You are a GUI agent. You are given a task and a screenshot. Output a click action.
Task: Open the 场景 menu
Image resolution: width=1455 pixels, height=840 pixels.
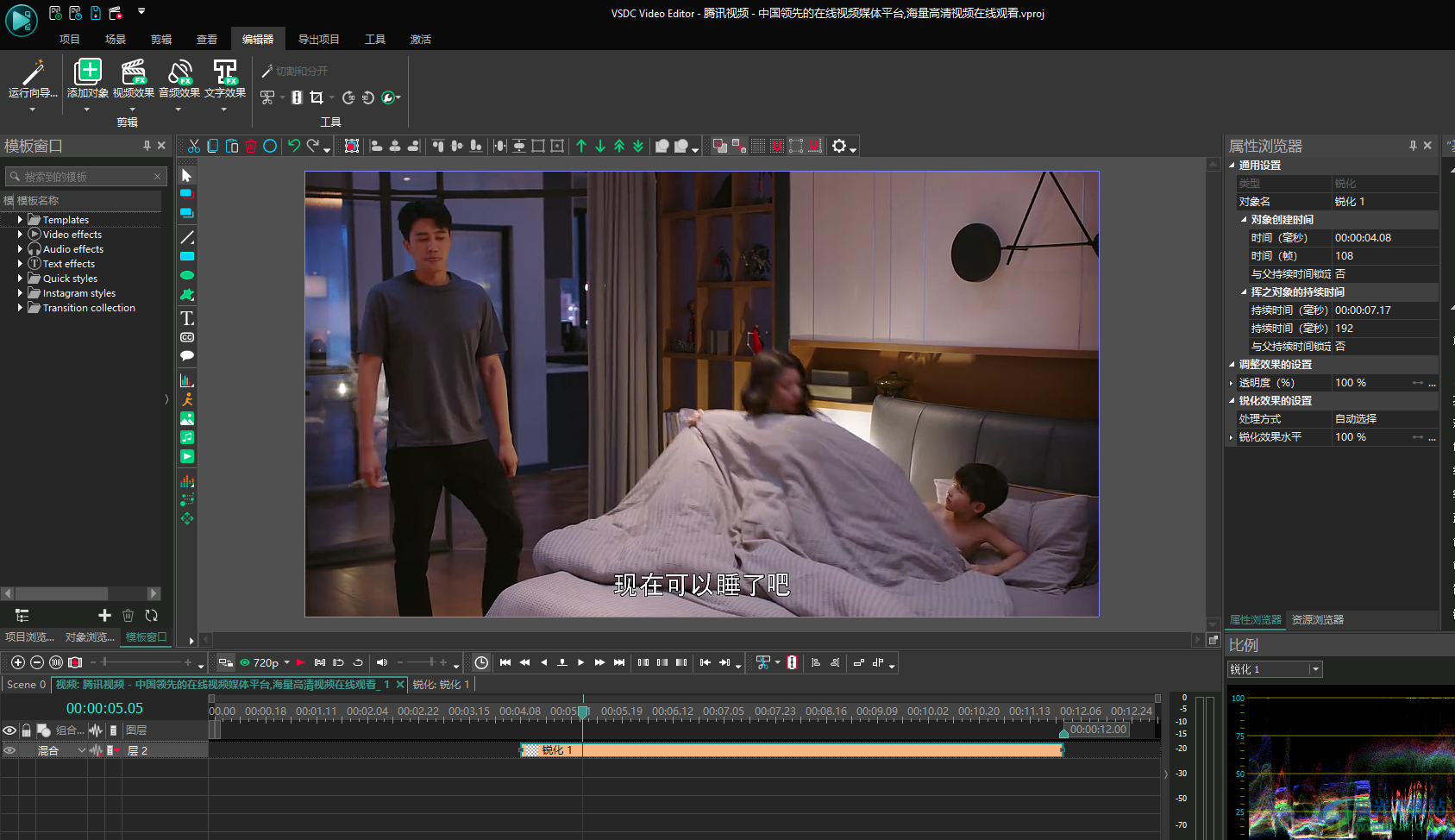pyautogui.click(x=116, y=39)
